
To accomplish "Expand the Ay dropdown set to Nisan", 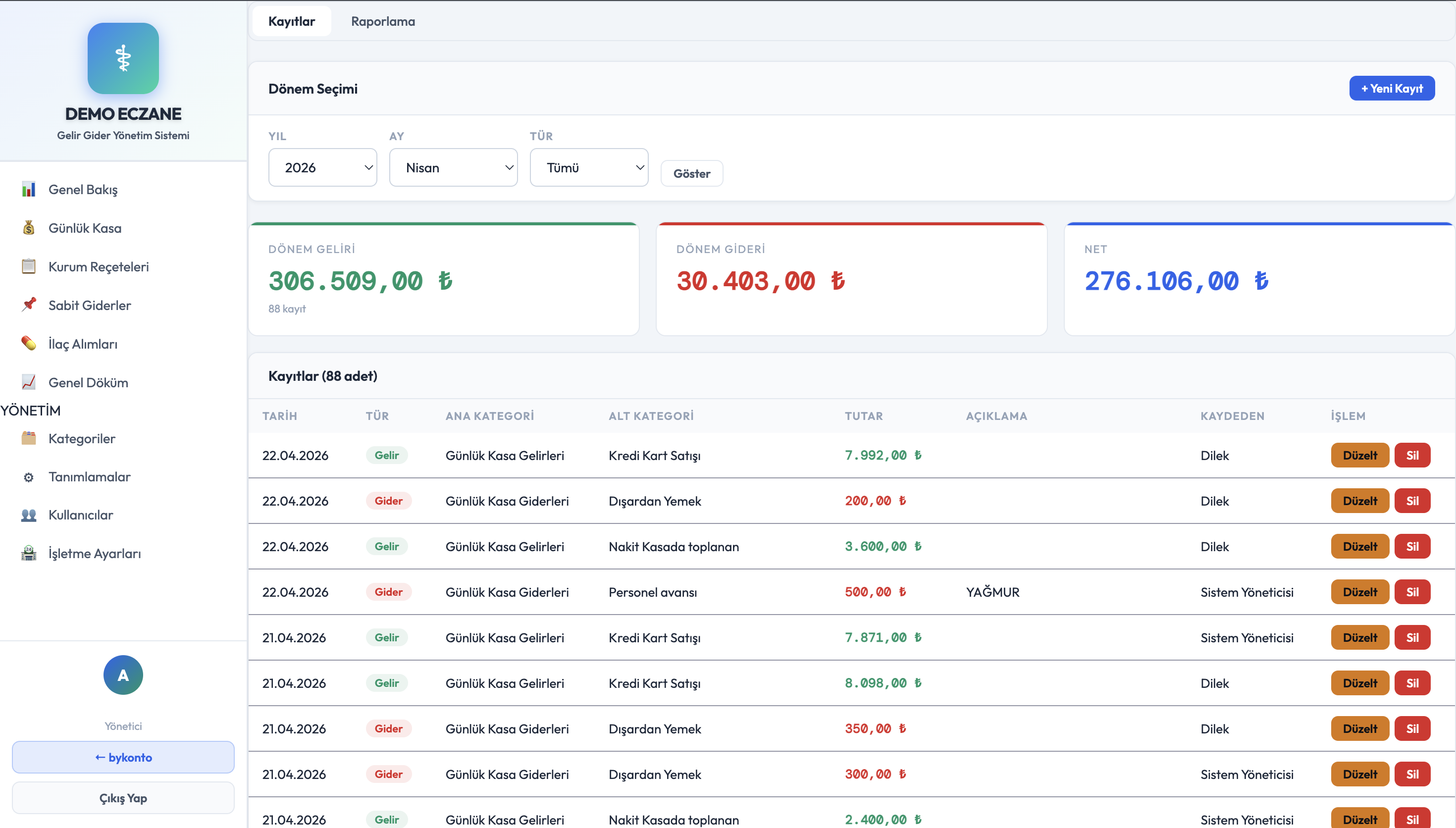I will 453,168.
